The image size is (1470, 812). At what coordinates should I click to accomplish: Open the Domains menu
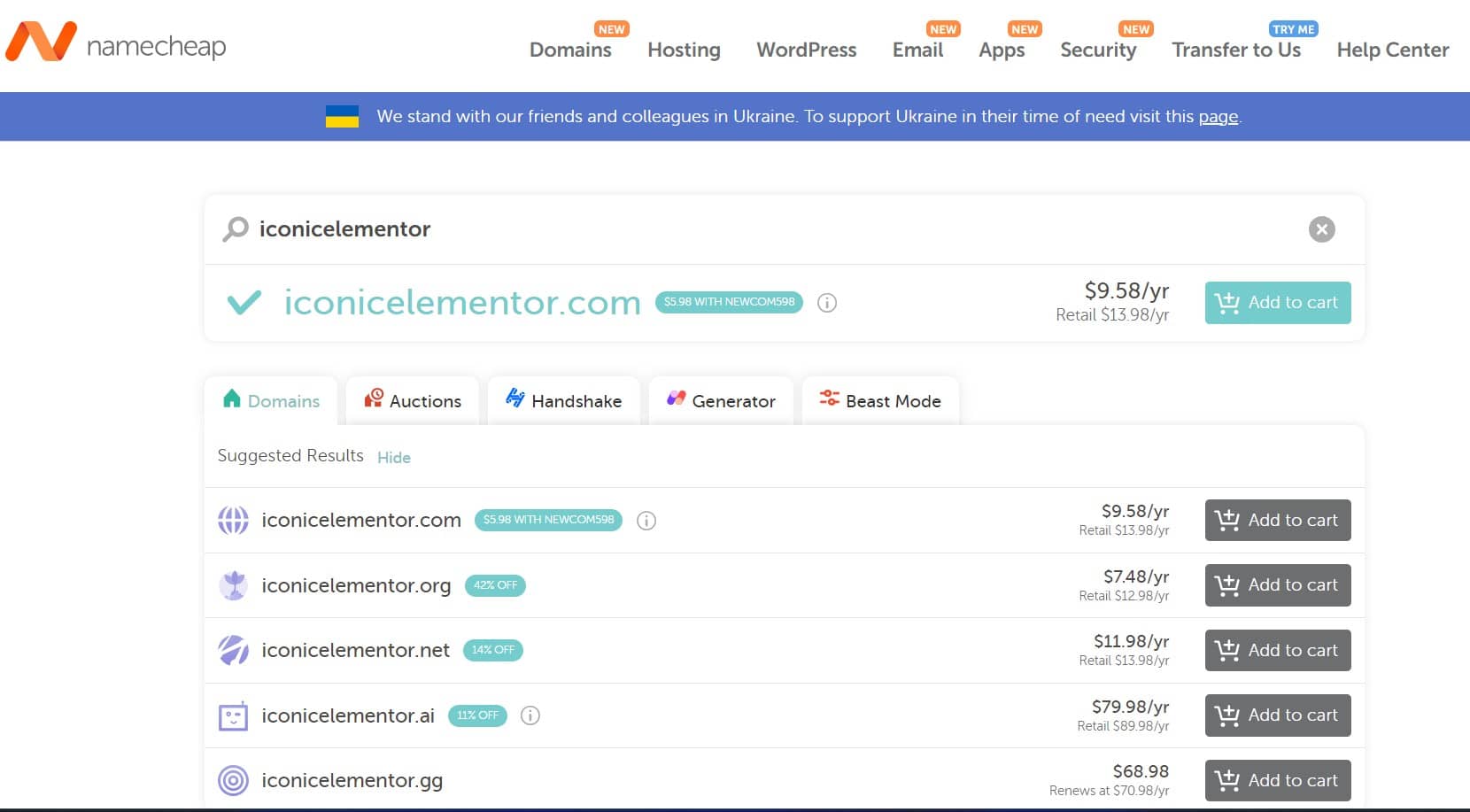(570, 50)
